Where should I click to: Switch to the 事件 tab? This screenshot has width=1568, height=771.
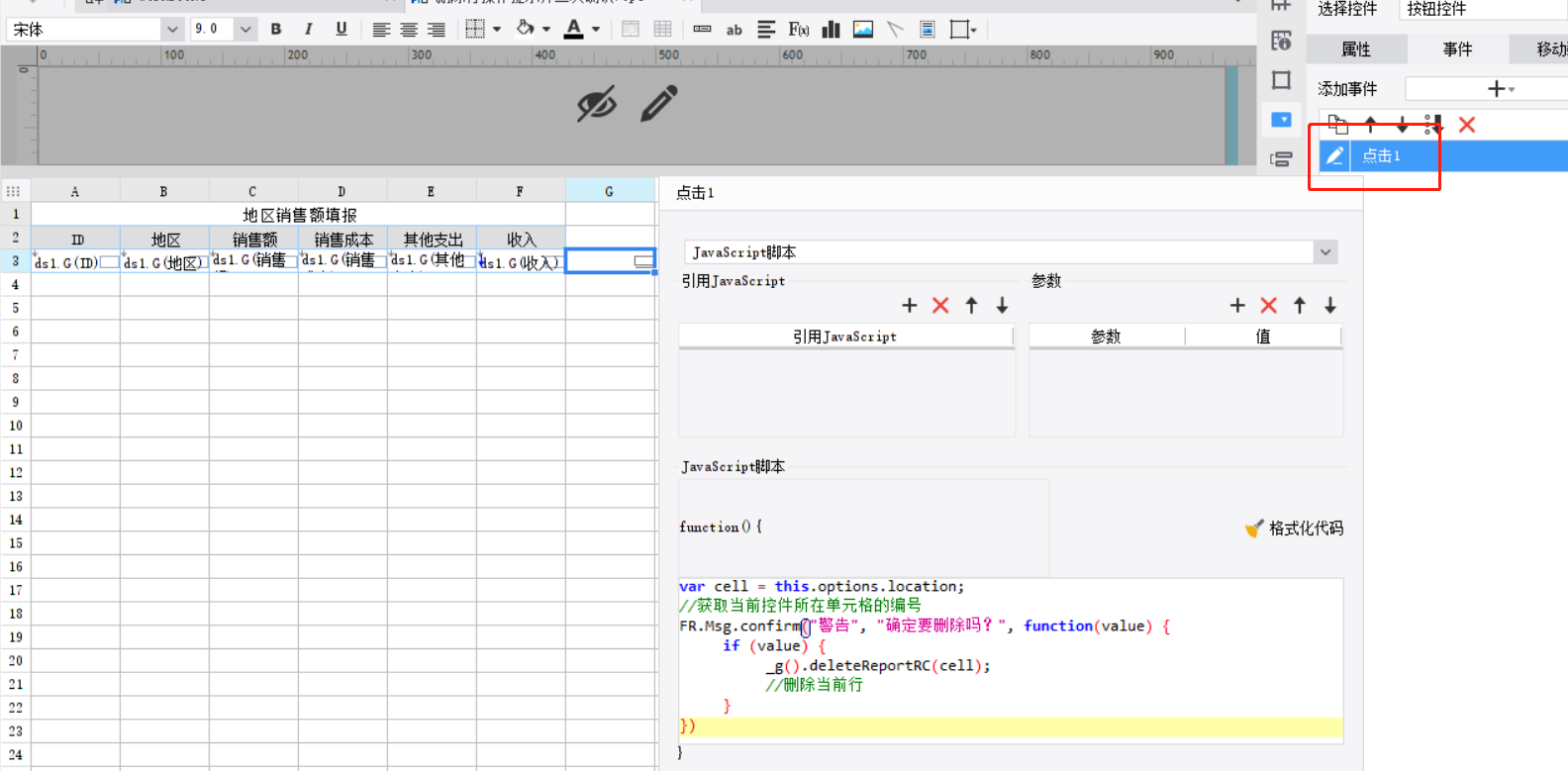pos(1457,49)
